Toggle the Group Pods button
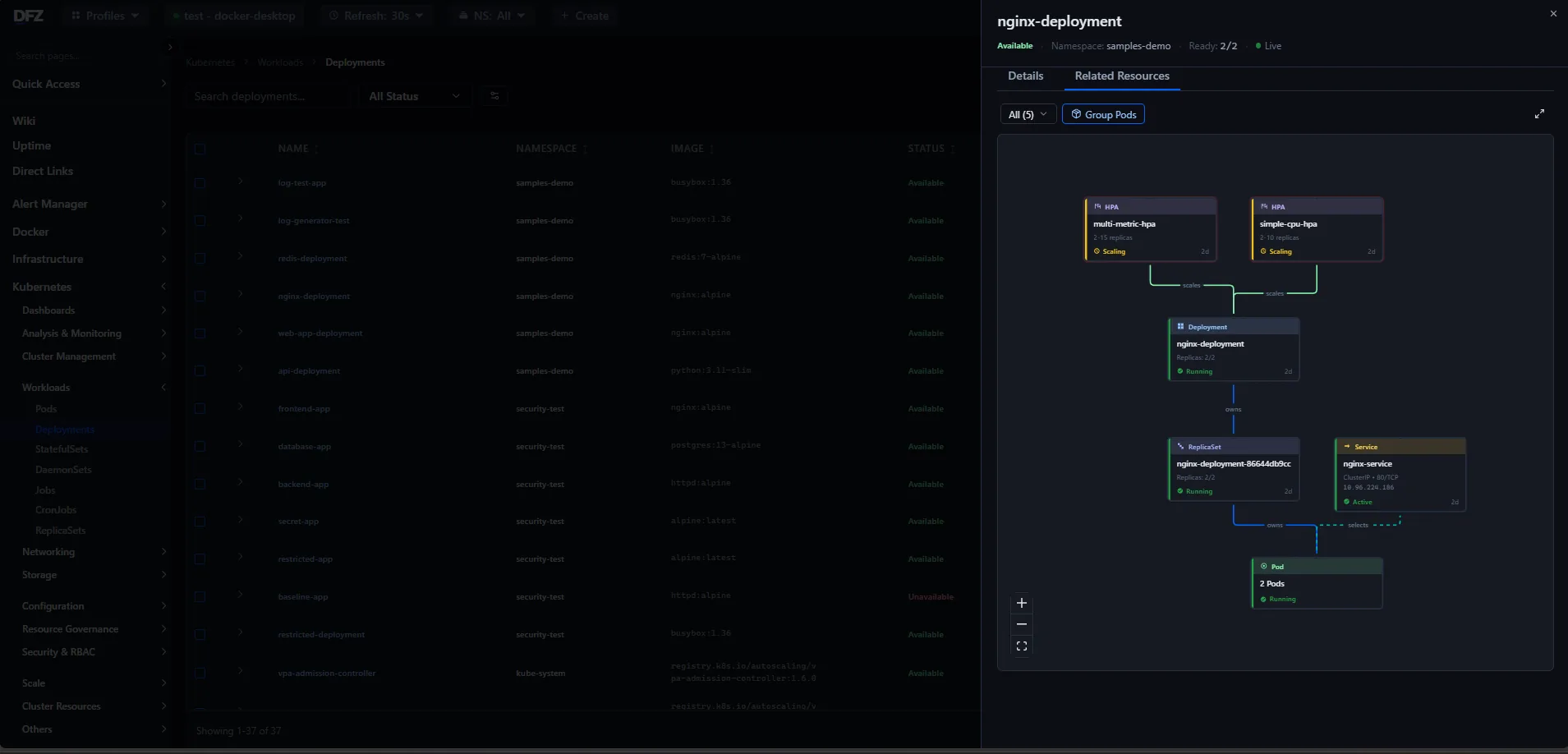 1103,114
